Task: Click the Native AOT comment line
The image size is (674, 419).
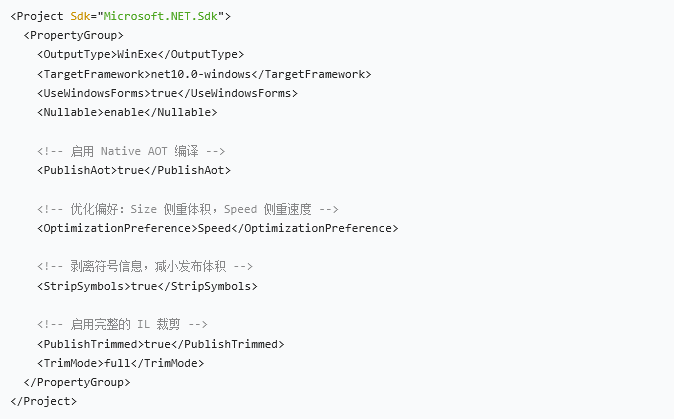Action: coord(131,151)
